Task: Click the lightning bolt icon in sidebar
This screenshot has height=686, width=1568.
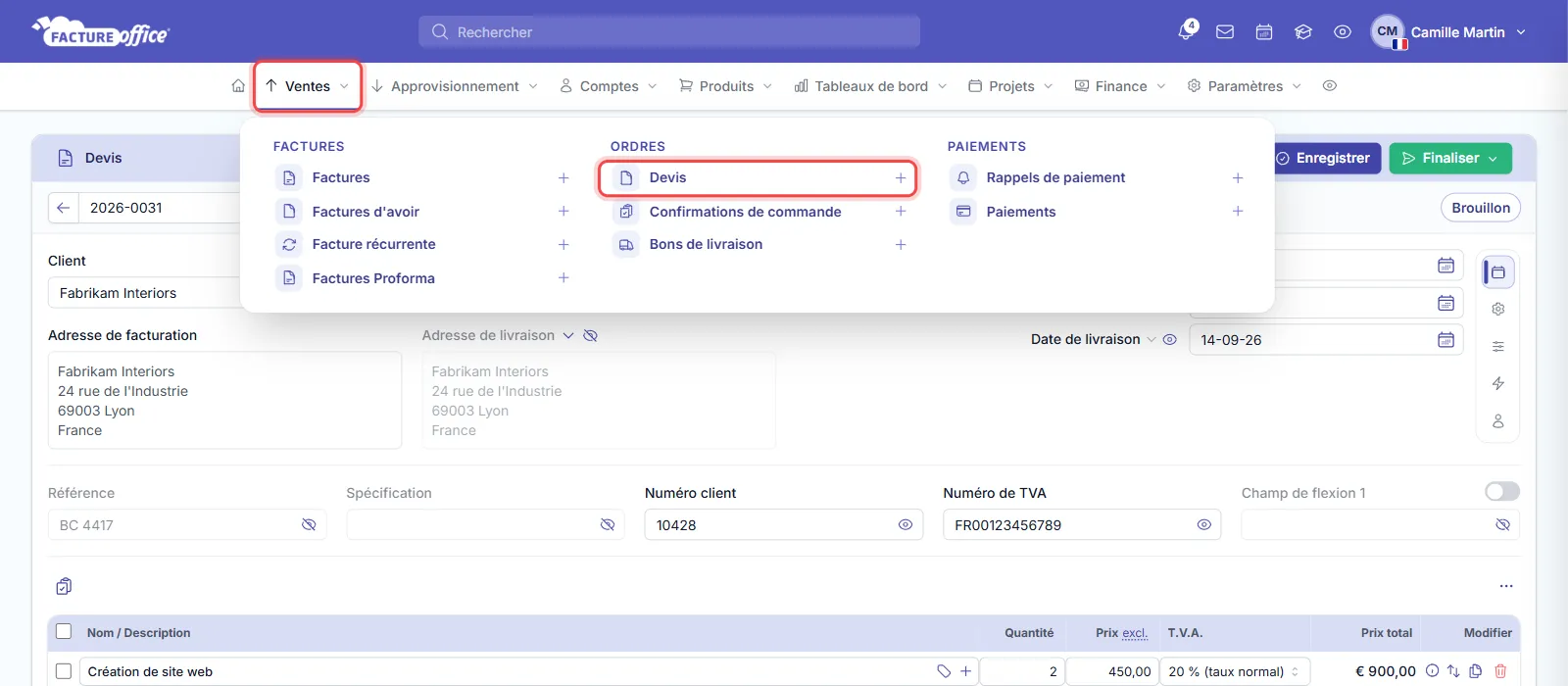Action: pos(1498,383)
